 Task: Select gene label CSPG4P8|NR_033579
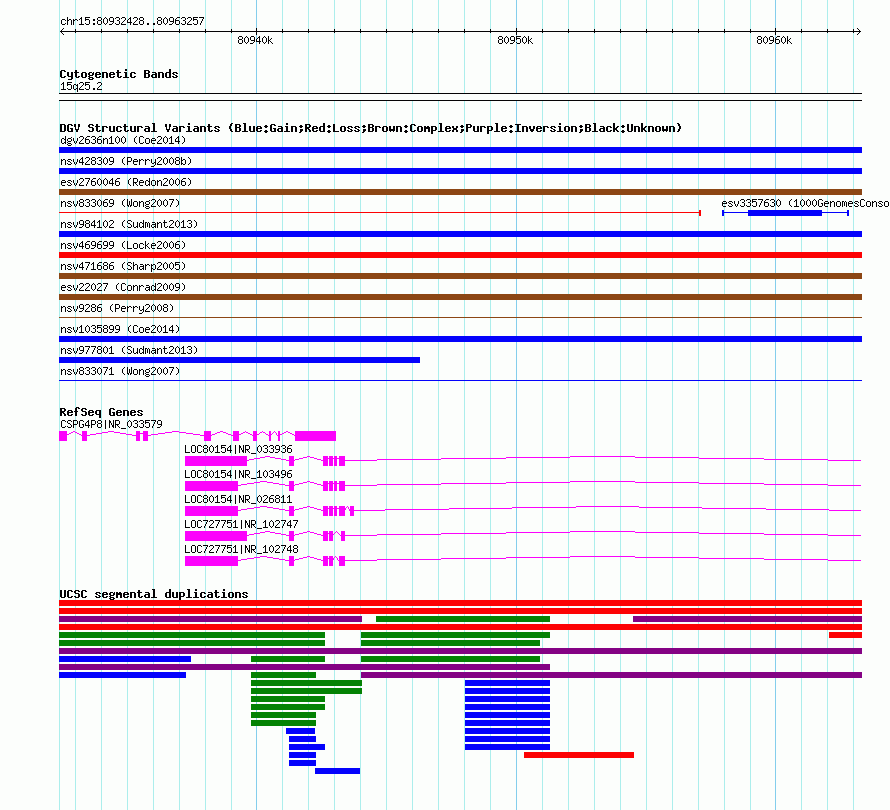111,425
